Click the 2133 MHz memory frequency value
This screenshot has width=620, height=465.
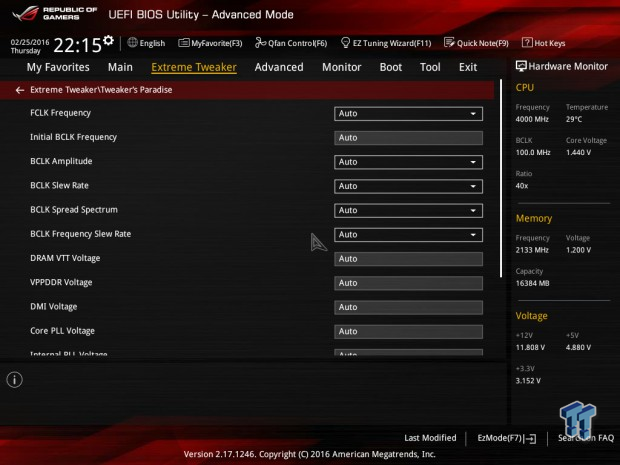(x=532, y=250)
